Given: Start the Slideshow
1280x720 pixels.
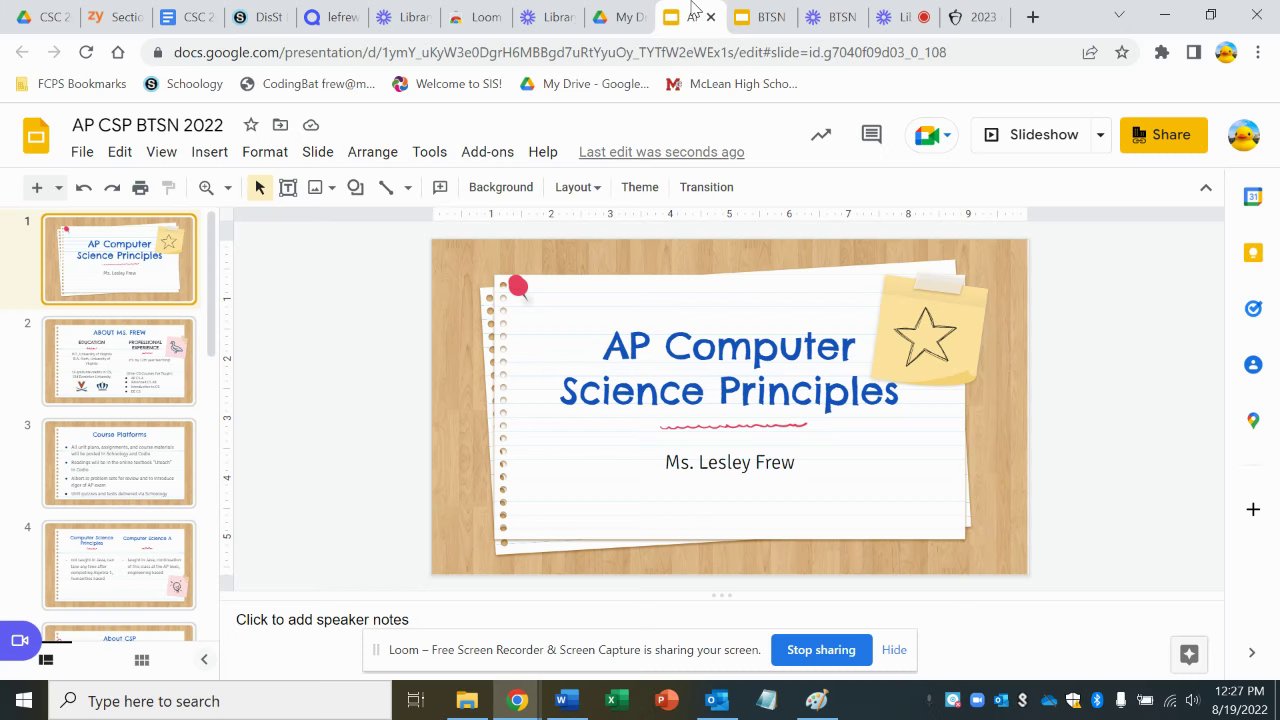Looking at the screenshot, I should 1032,135.
